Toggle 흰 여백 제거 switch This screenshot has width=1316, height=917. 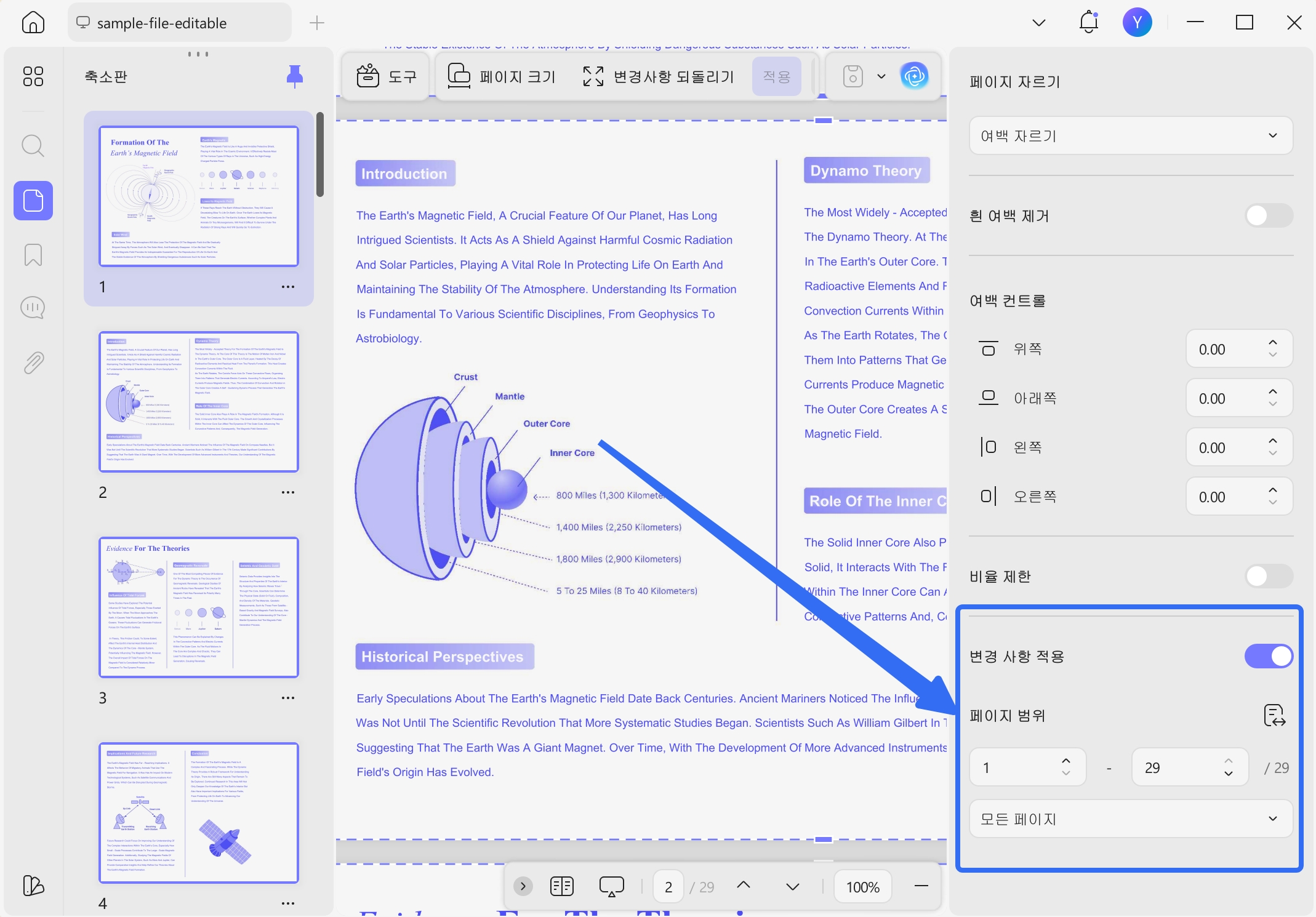point(1269,215)
